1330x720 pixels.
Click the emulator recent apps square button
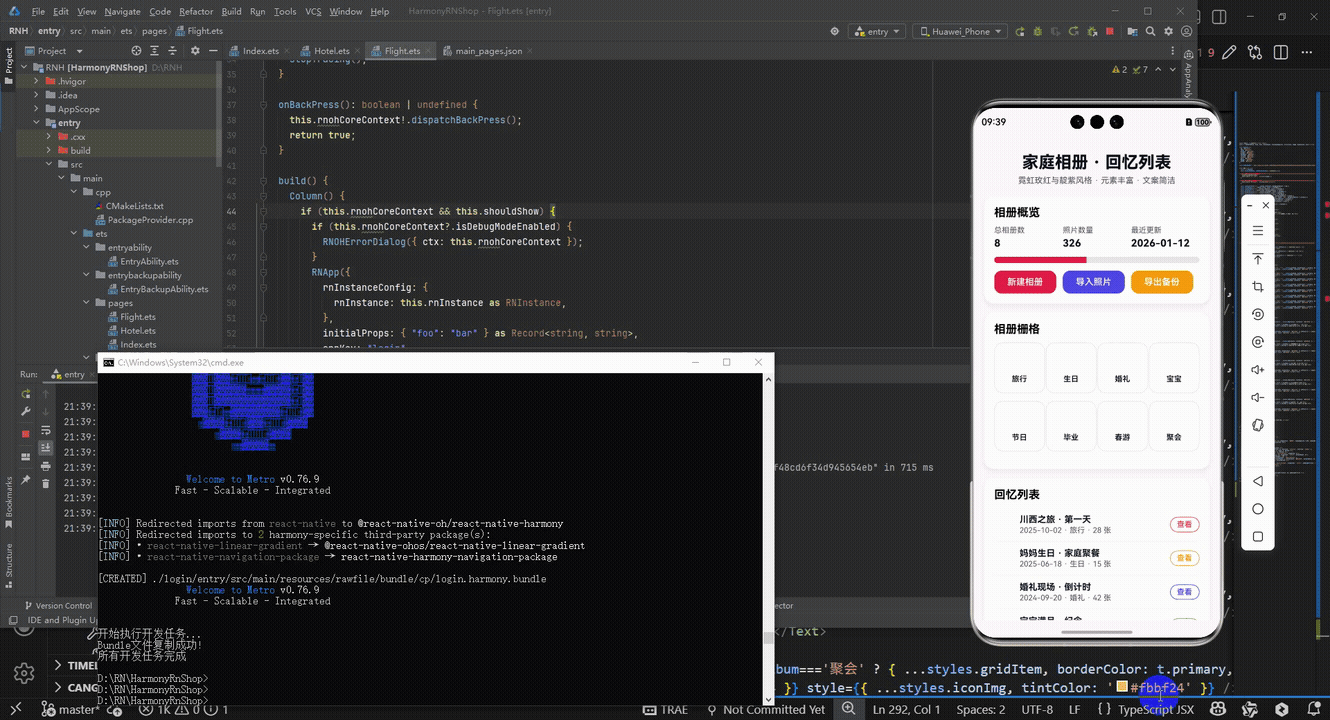coord(1258,537)
